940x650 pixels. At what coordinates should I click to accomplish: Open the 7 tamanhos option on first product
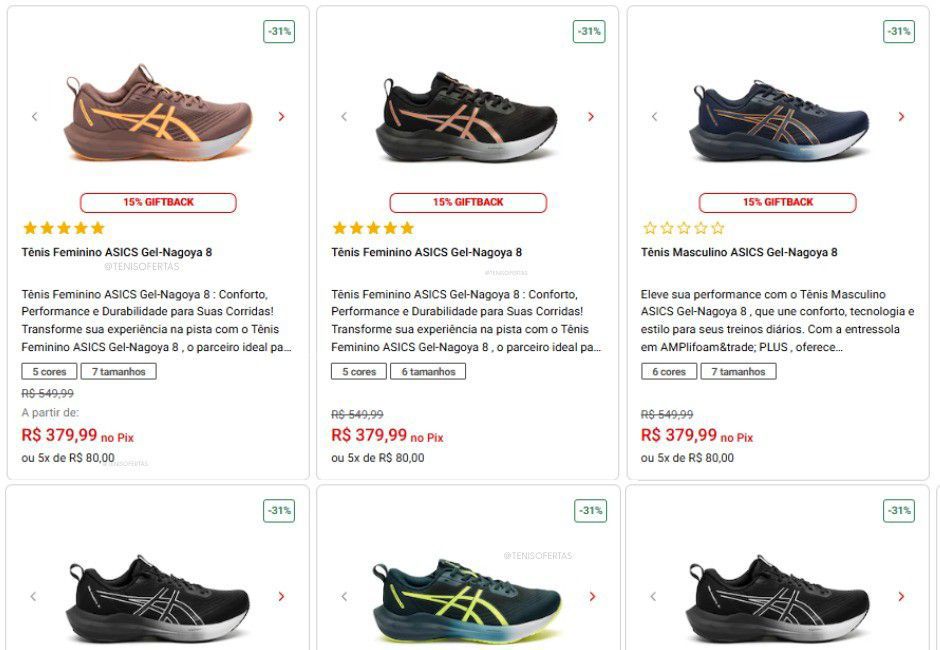click(119, 372)
